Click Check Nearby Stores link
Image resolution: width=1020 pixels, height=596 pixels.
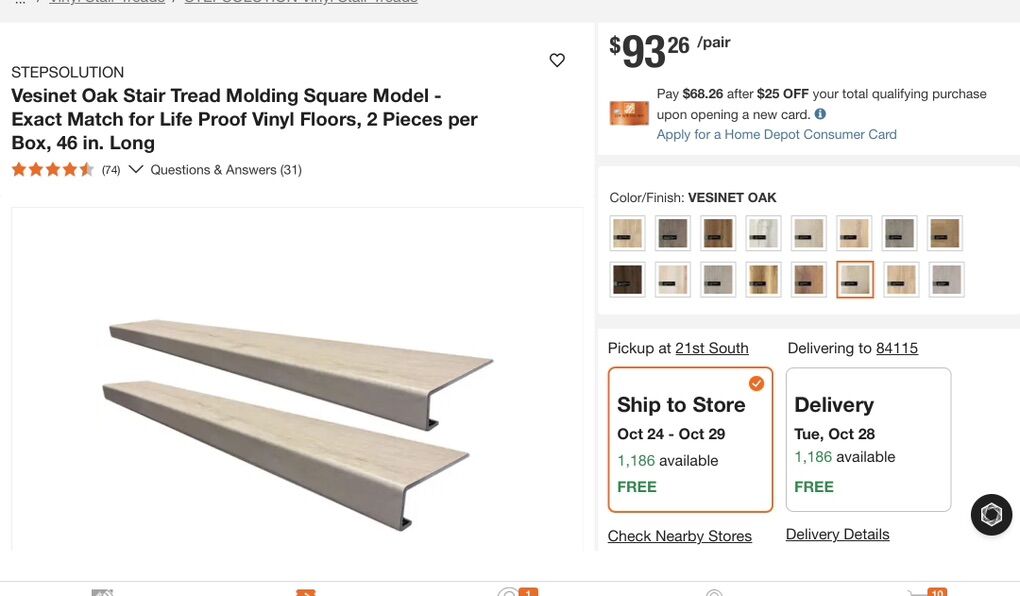679,536
